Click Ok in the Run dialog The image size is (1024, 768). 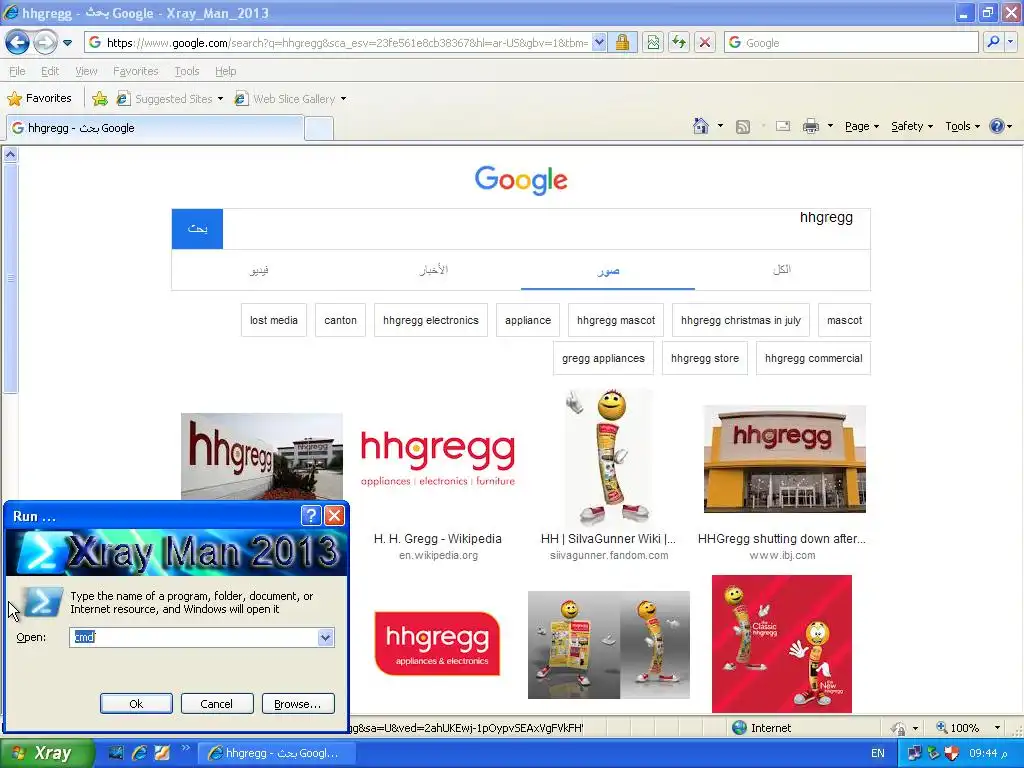tap(136, 703)
